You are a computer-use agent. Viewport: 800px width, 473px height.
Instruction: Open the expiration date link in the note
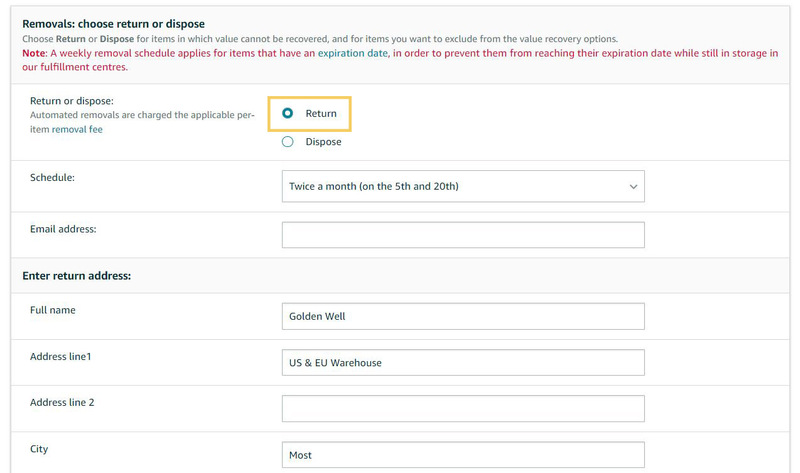pyautogui.click(x=353, y=53)
